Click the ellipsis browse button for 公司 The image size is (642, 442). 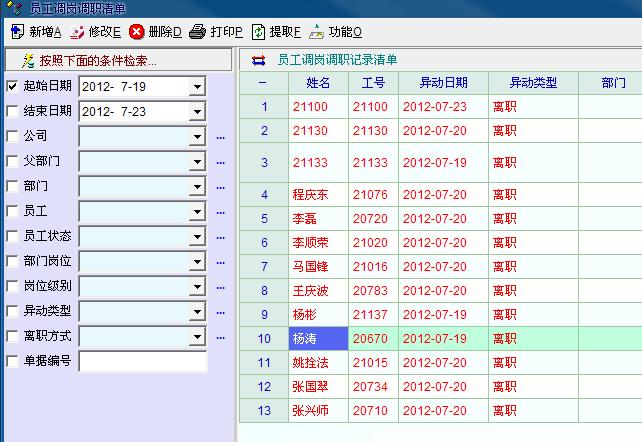[x=220, y=136]
